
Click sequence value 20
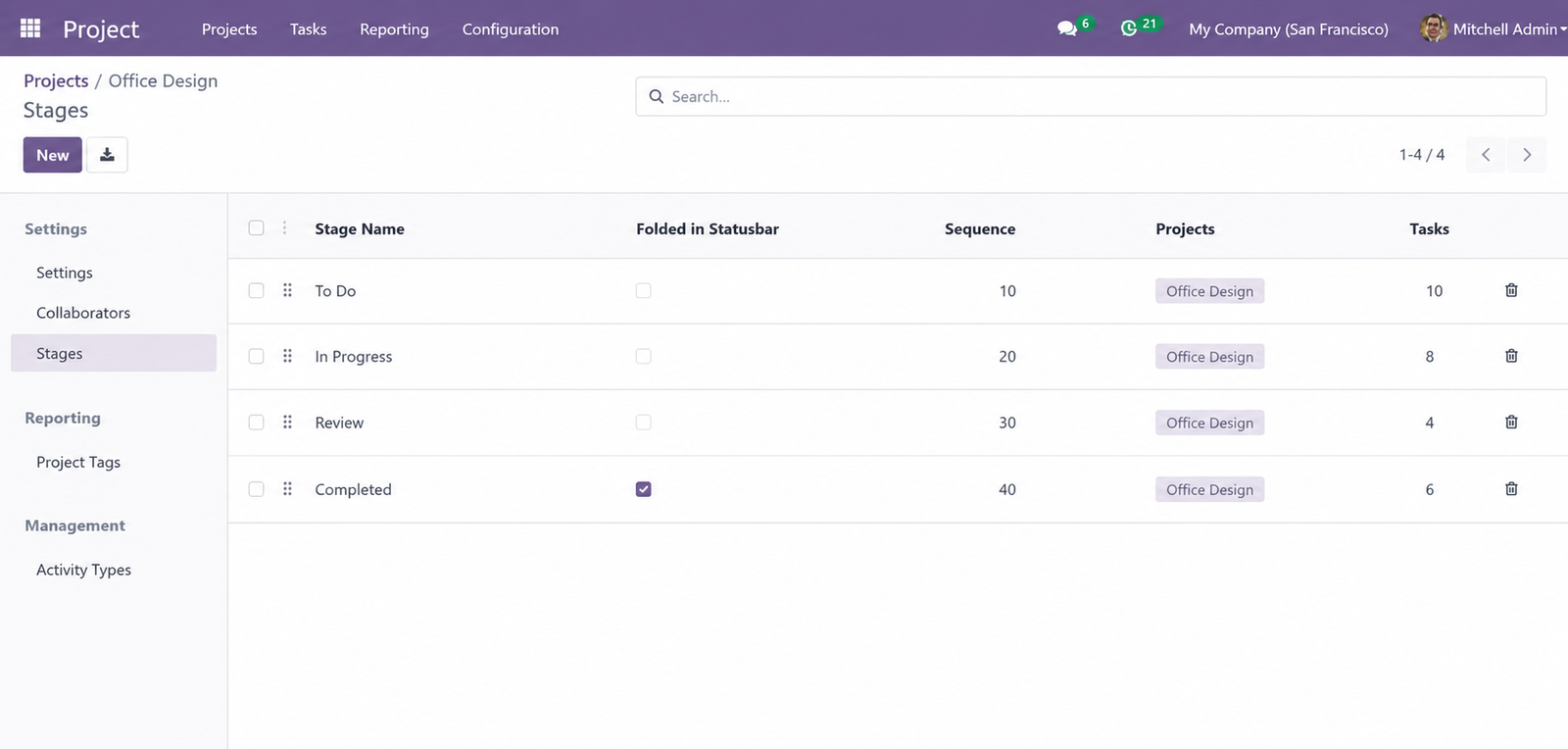click(x=1007, y=357)
